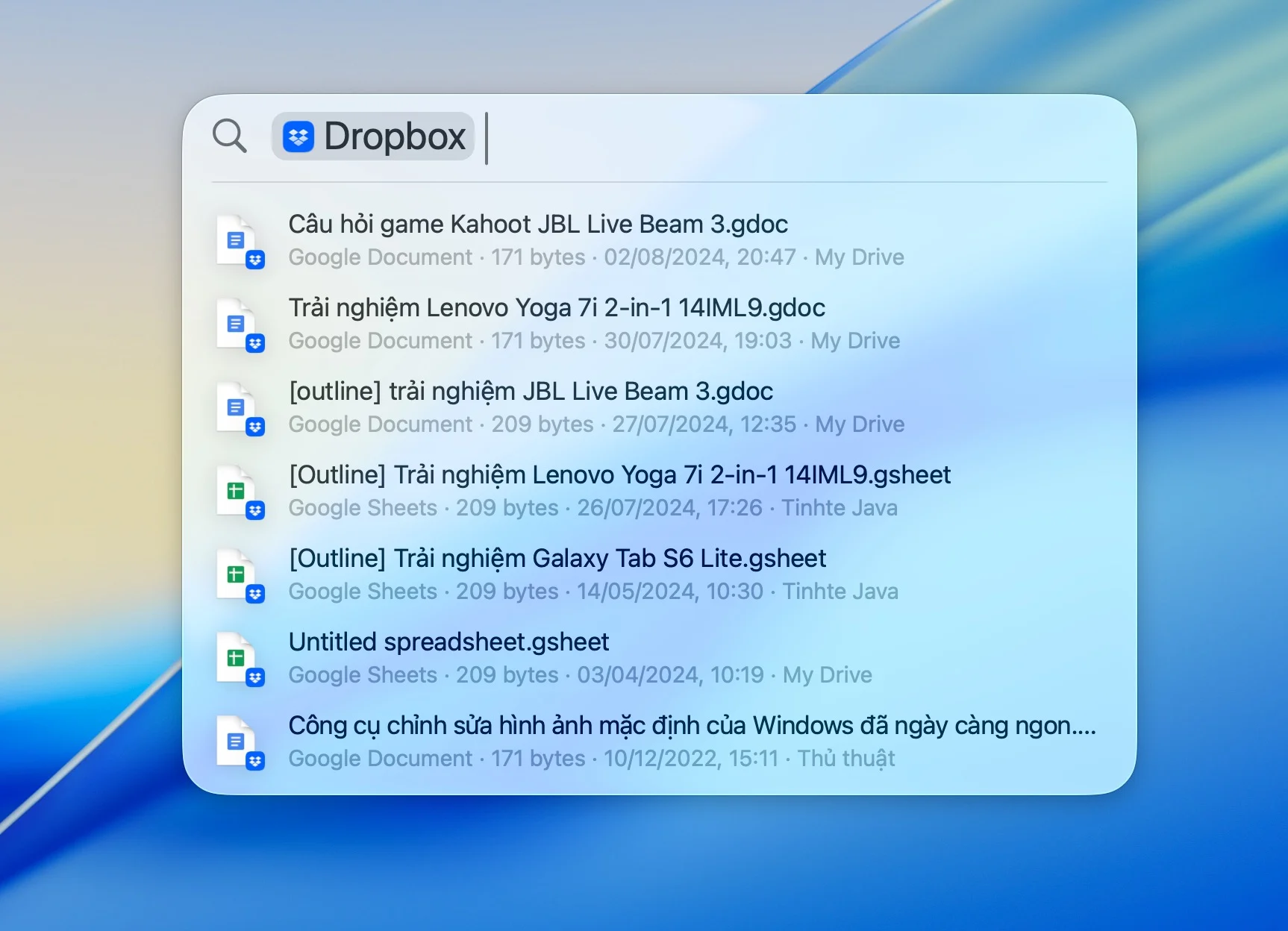Select "Công cụ chỉnh sửa hình ảnh mặc định" result
Screen dimensions: 1288x931
tap(693, 725)
